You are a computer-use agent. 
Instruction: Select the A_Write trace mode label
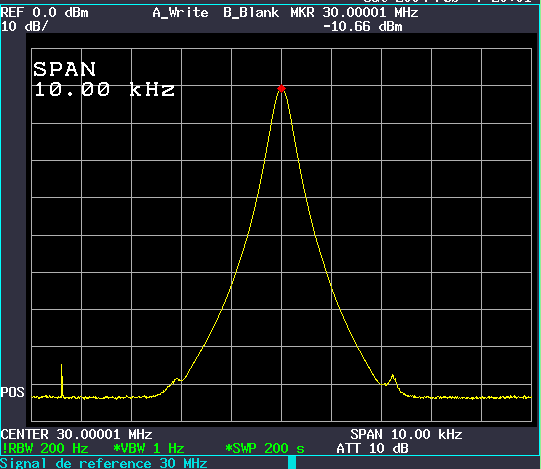pos(180,13)
